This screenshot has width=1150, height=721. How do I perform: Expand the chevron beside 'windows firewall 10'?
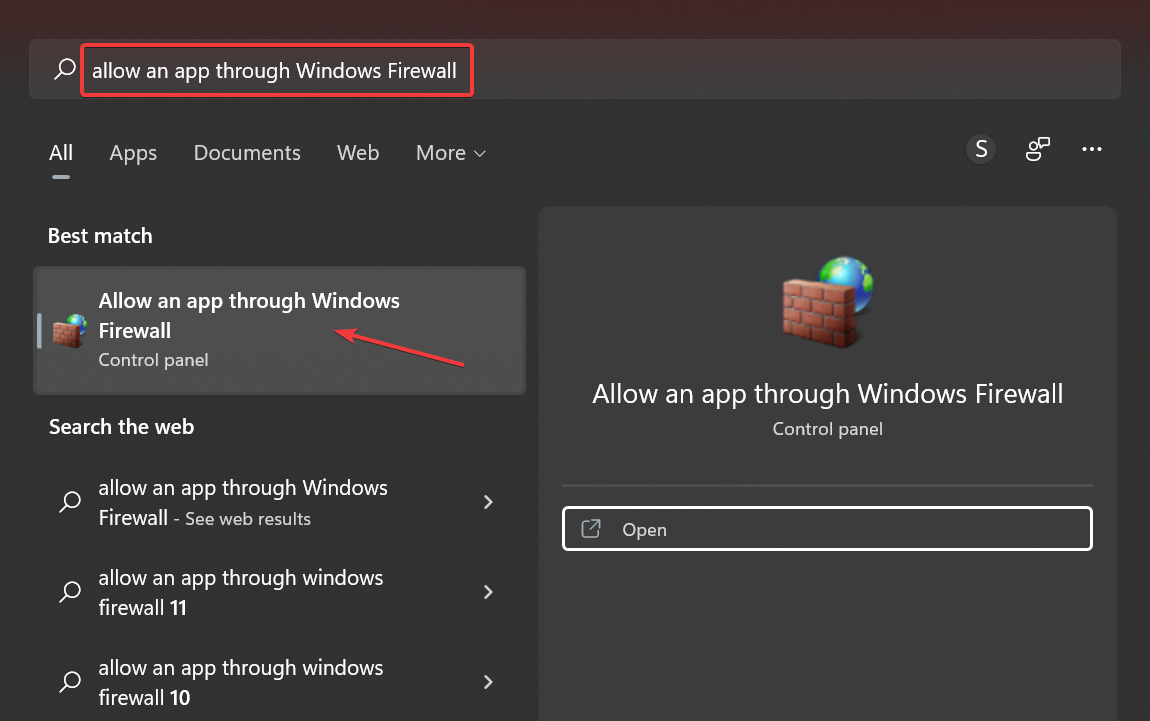488,682
